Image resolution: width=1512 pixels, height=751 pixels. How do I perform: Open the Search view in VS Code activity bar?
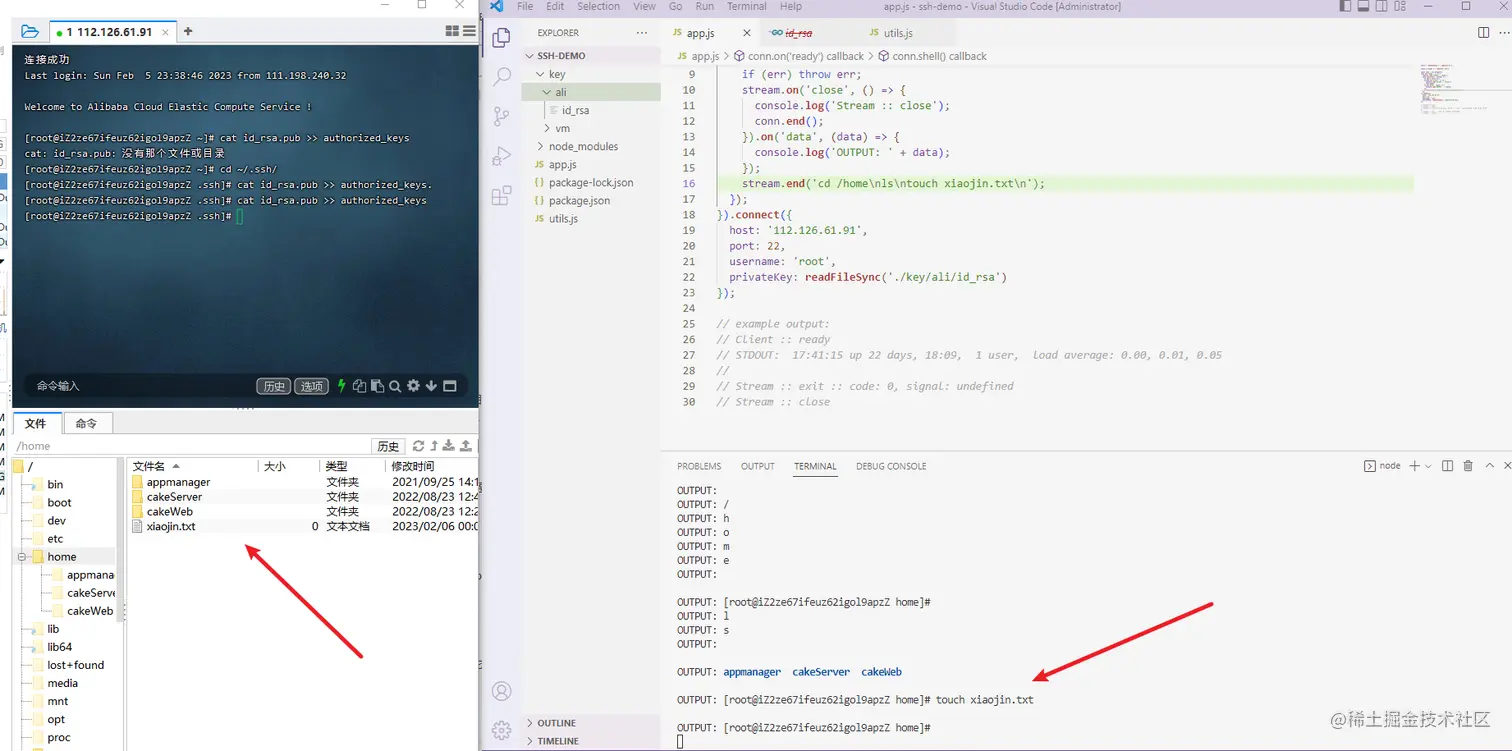pos(502,76)
